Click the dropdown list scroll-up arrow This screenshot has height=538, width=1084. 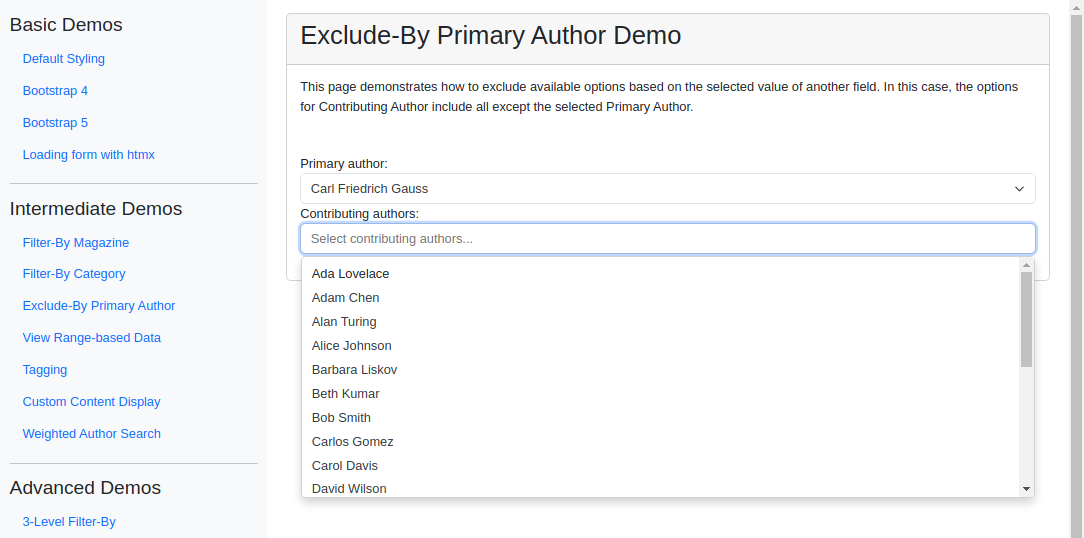tap(1027, 265)
